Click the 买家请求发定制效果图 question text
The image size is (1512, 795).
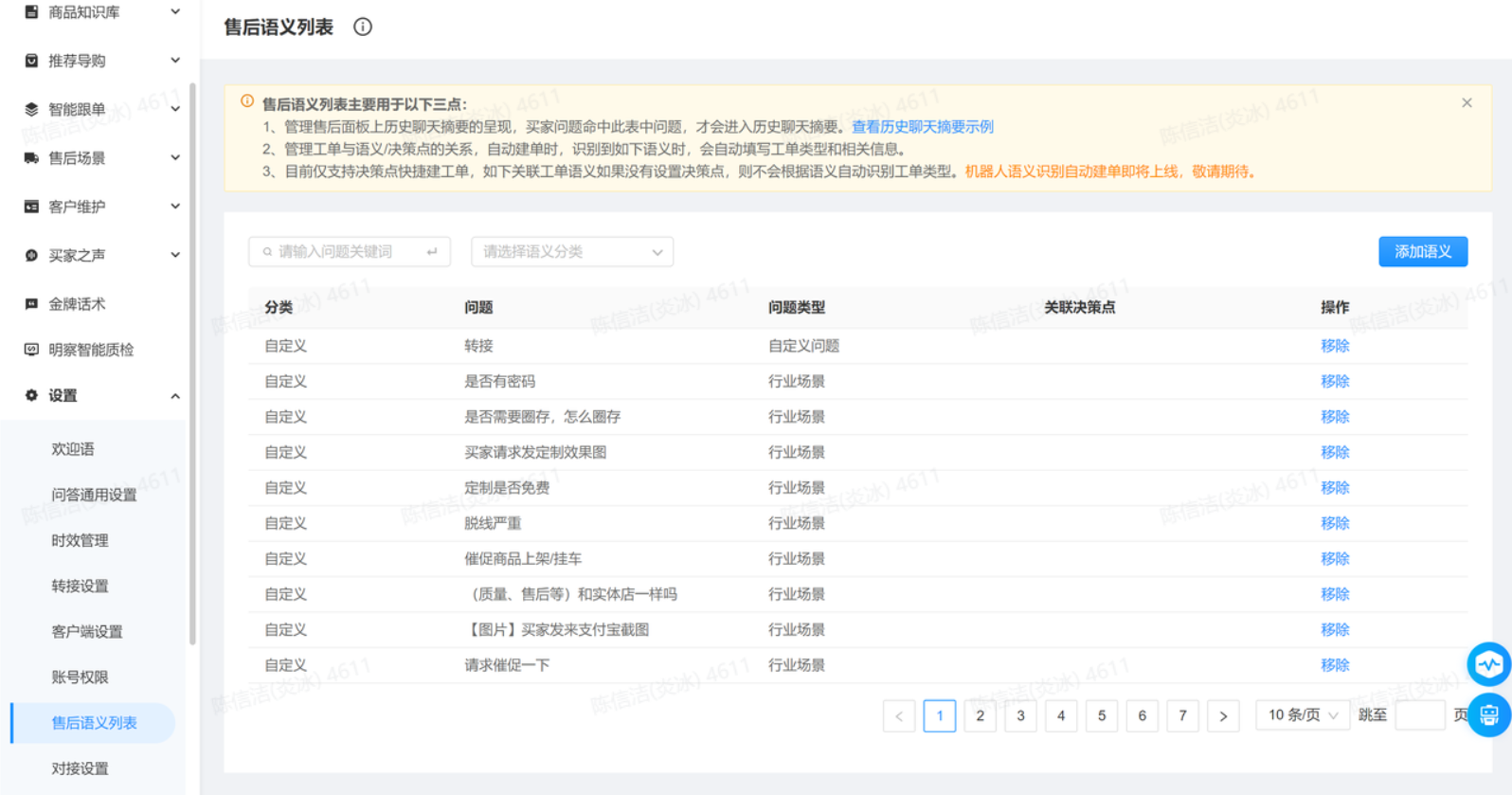[535, 452]
